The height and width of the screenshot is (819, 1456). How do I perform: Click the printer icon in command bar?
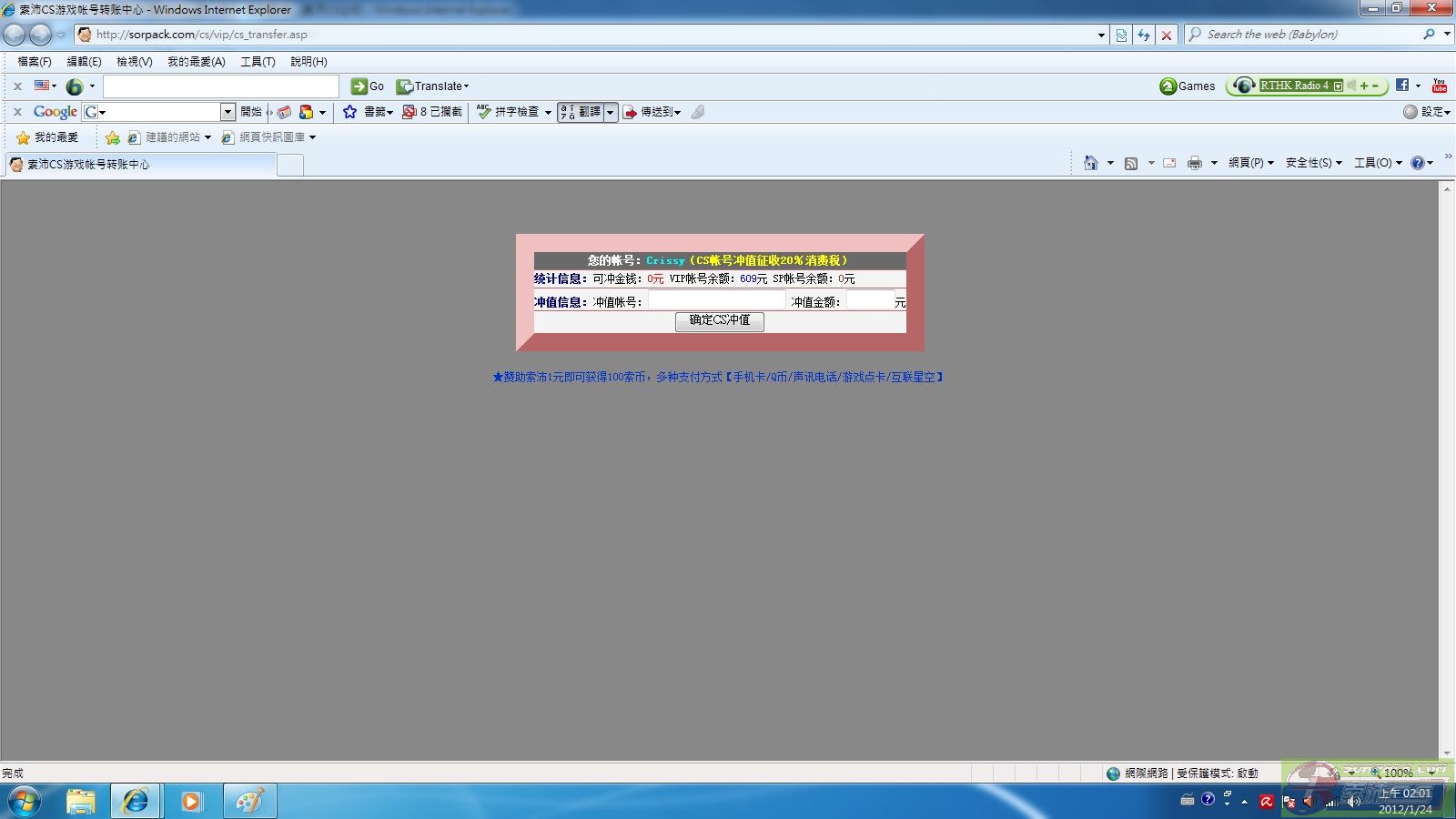[x=1194, y=163]
